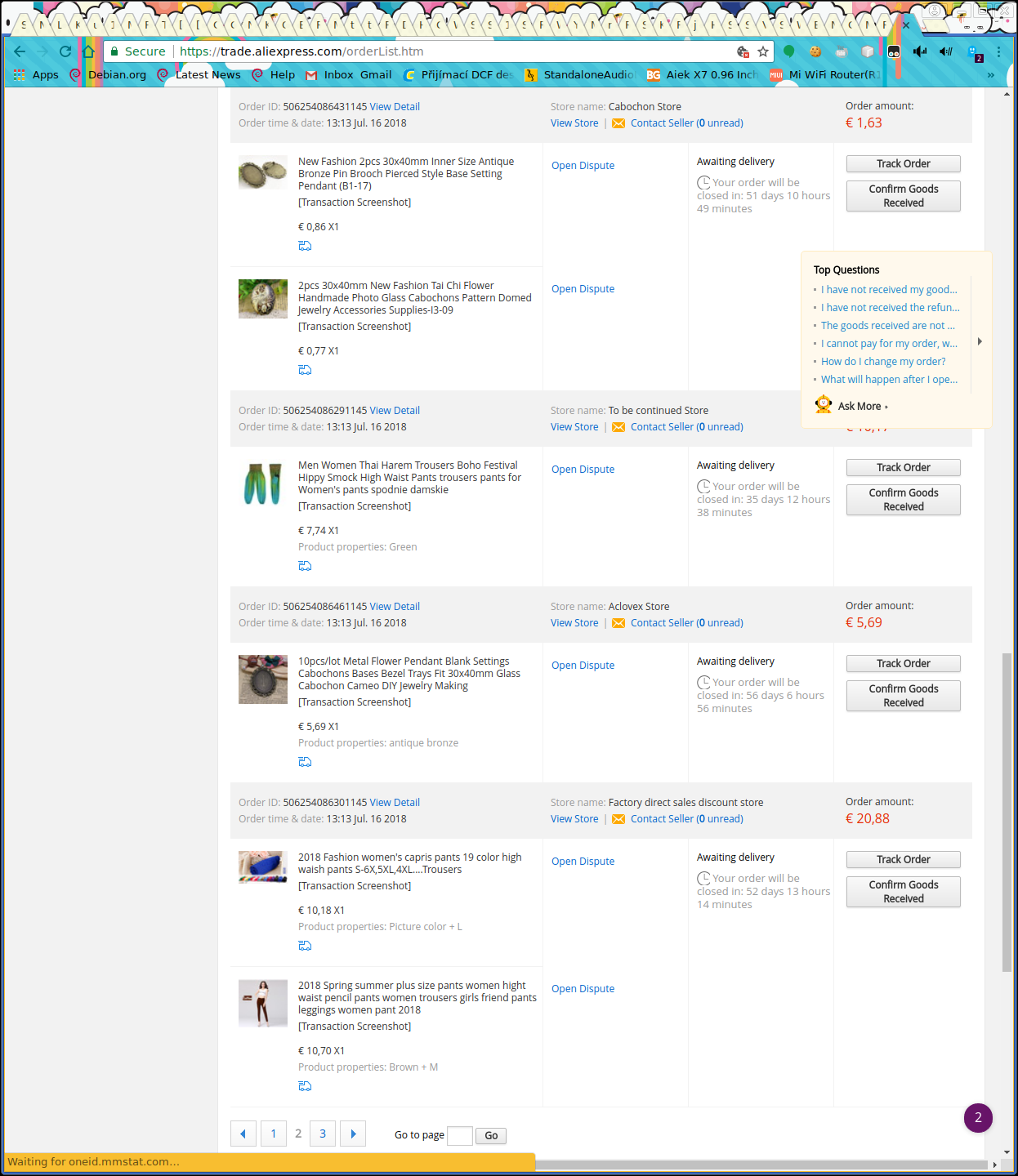
Task: Click the Ask More assistant mascot icon
Action: (824, 404)
